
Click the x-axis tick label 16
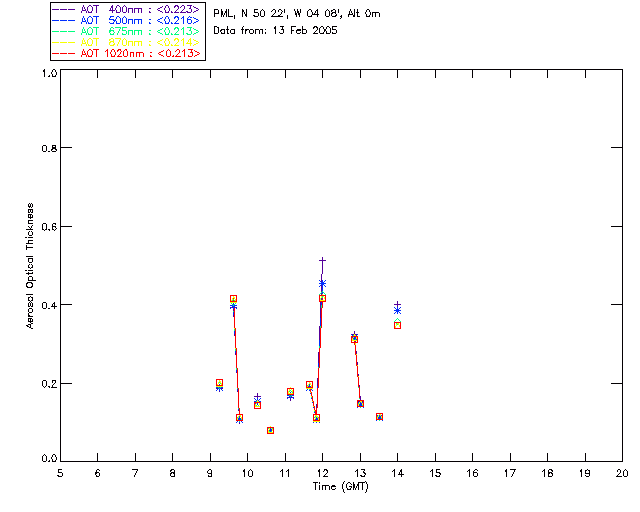473,473
